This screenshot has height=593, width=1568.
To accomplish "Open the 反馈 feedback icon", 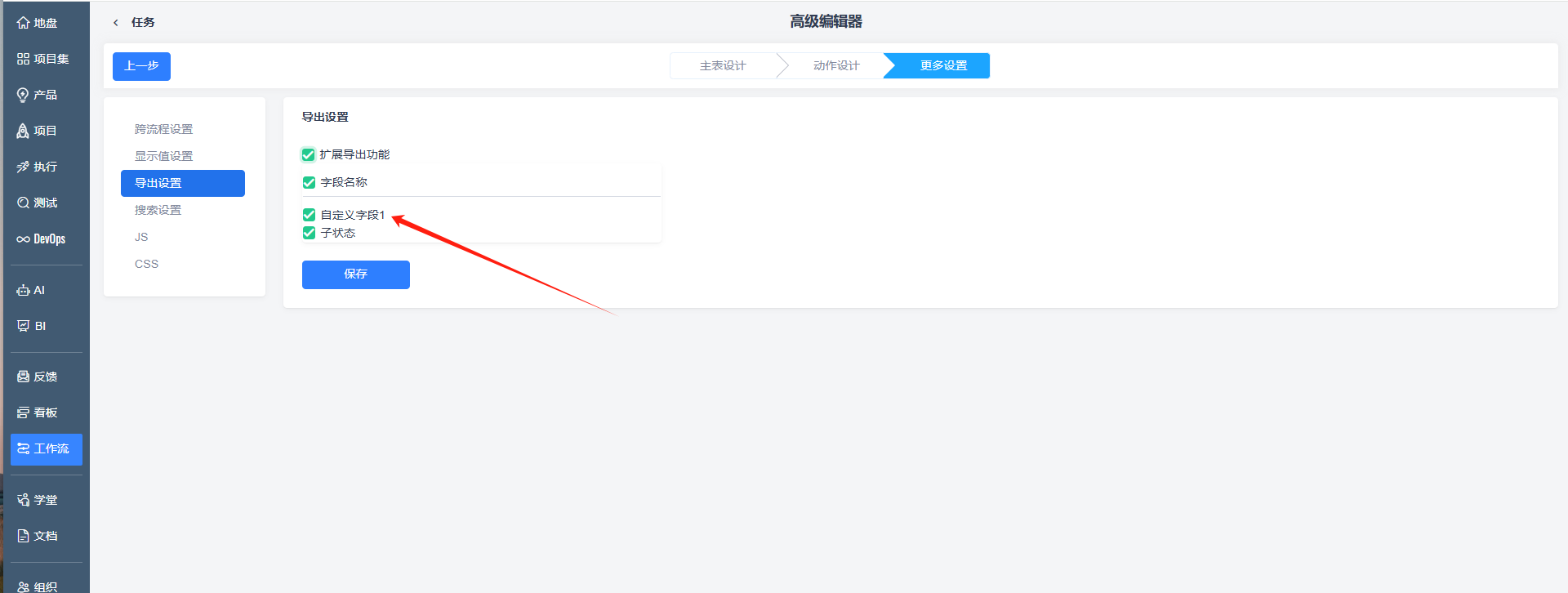I will (23, 377).
